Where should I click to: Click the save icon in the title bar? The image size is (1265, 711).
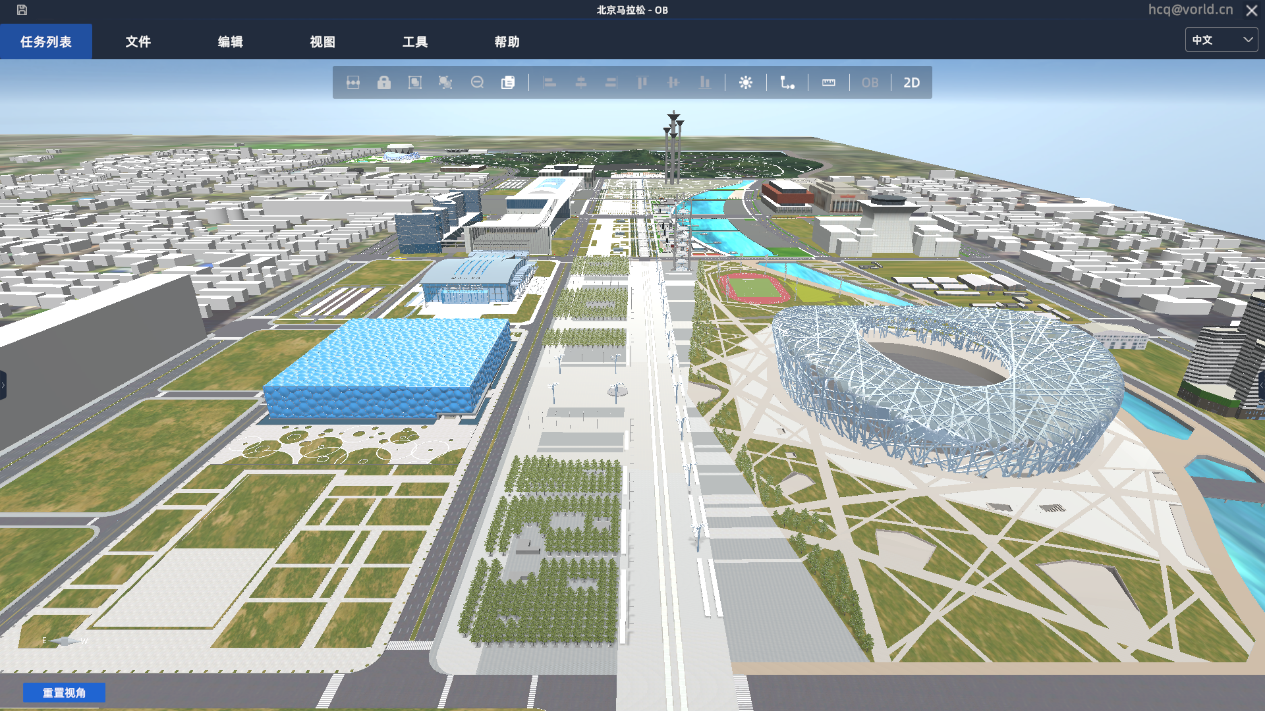[22, 10]
